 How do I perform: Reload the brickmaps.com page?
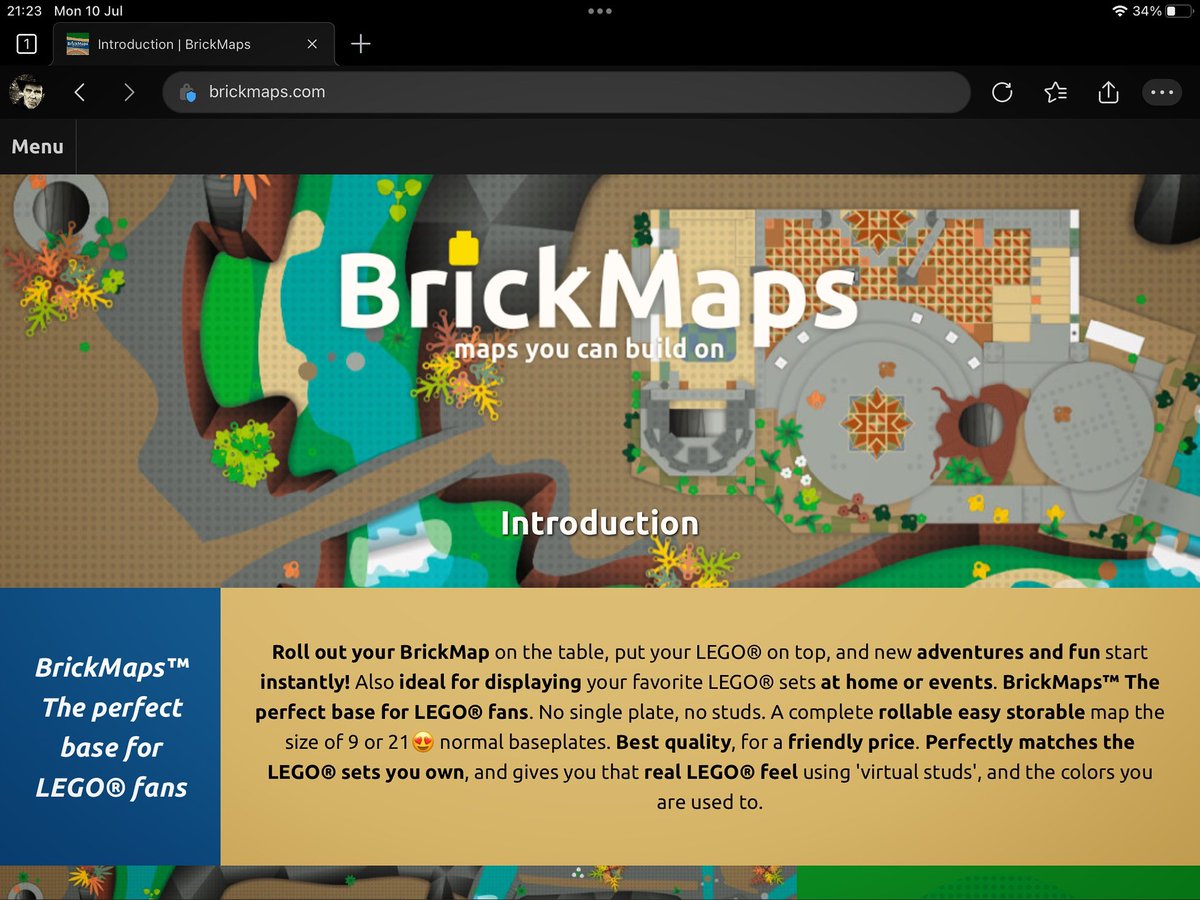1002,92
